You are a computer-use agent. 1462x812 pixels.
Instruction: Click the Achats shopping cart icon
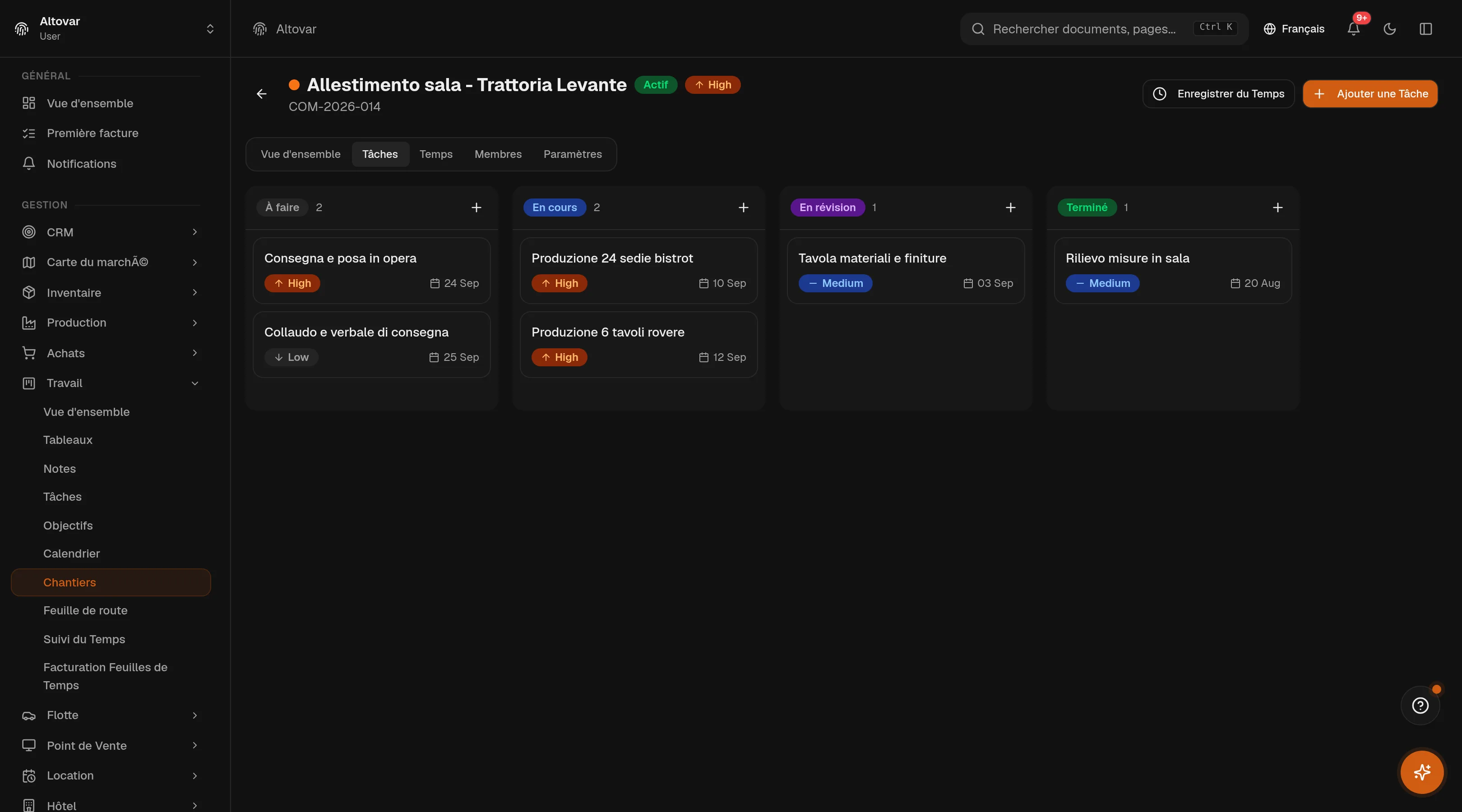pyautogui.click(x=29, y=353)
